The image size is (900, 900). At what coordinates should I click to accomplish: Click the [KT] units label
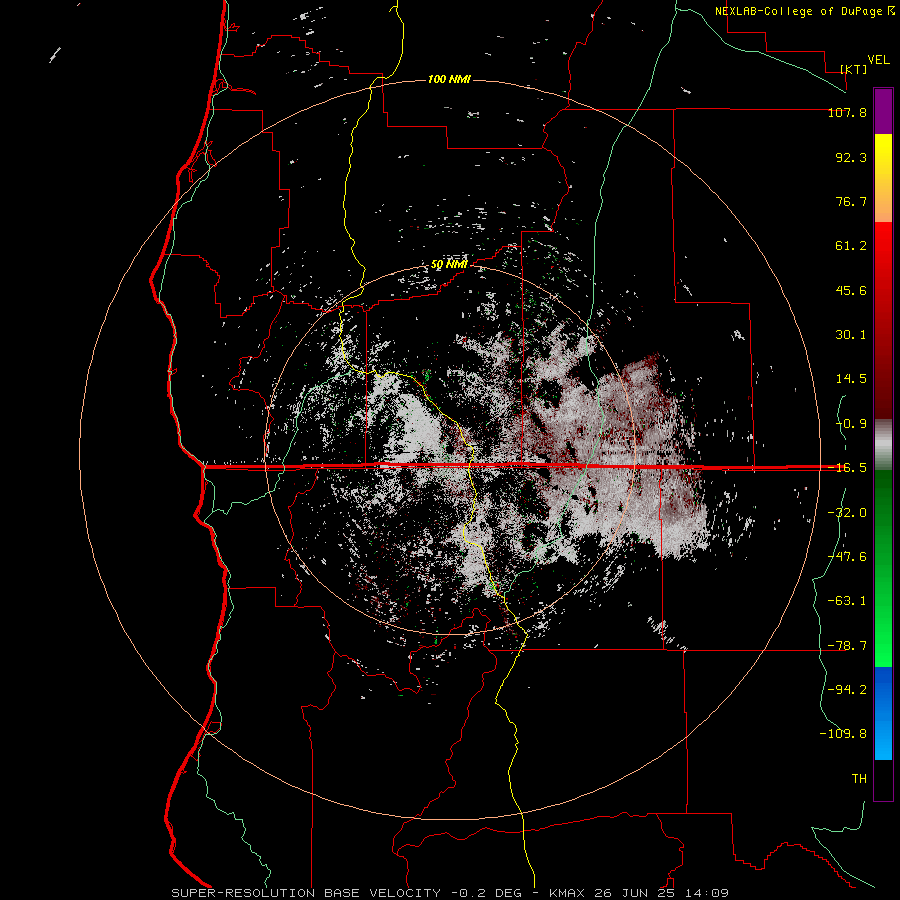854,69
